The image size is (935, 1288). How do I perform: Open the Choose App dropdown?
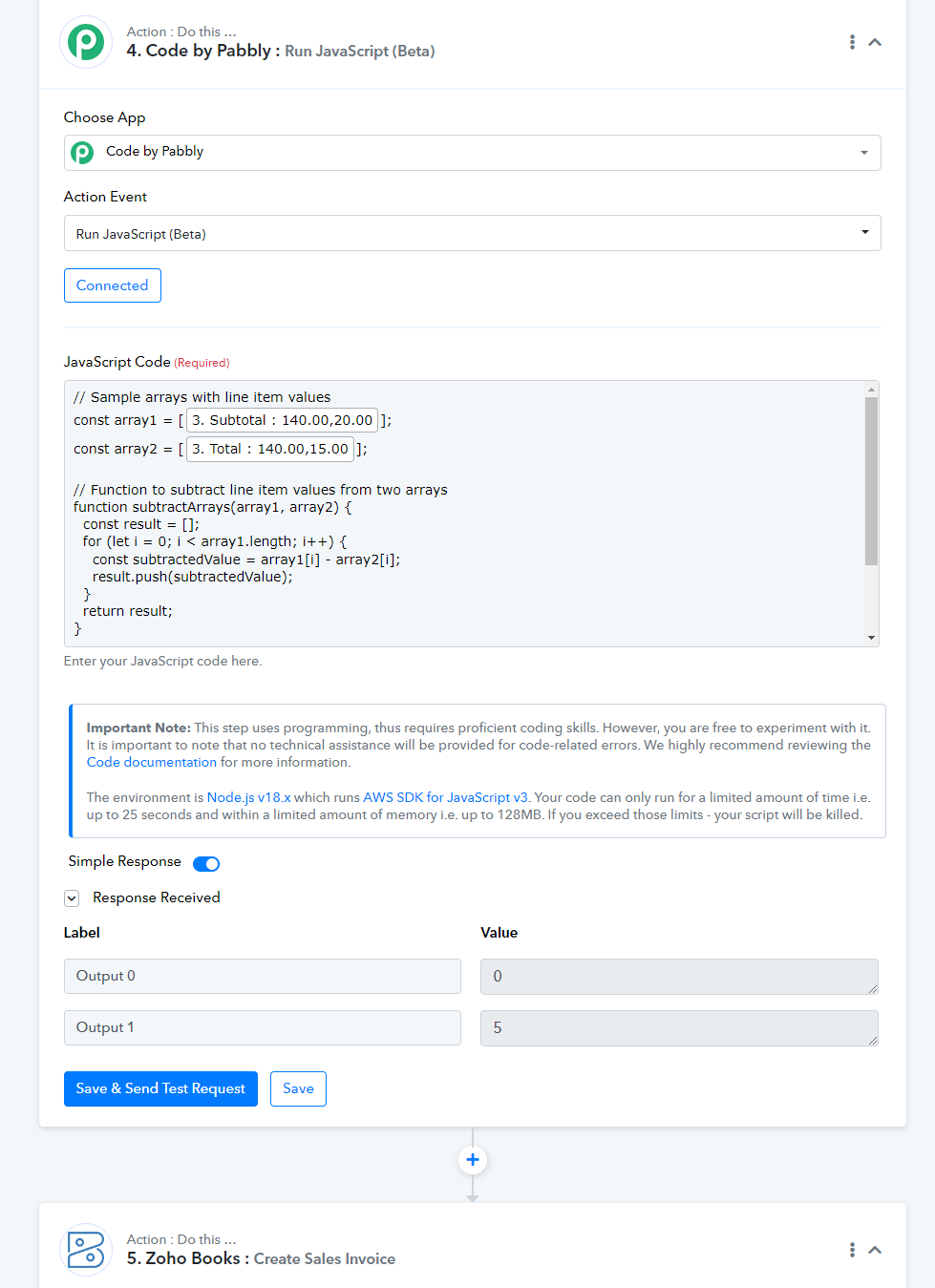pyautogui.click(x=472, y=153)
